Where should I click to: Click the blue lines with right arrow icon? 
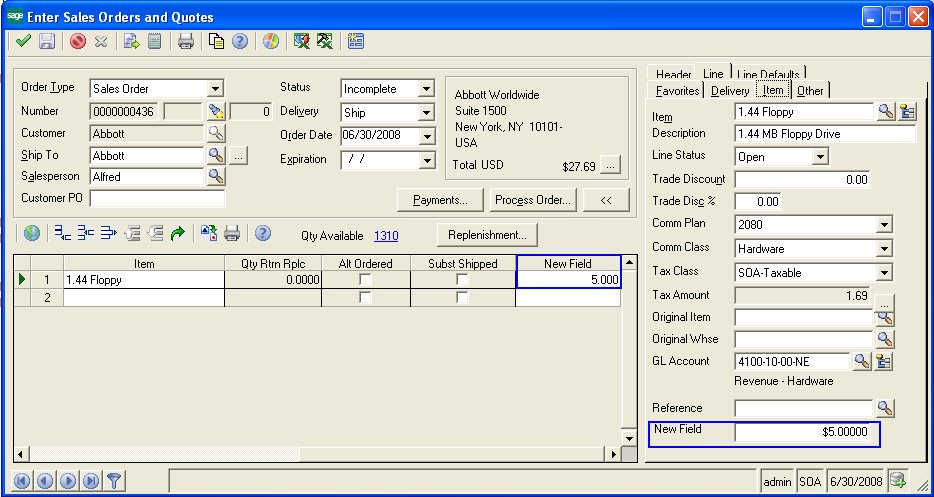[x=108, y=233]
